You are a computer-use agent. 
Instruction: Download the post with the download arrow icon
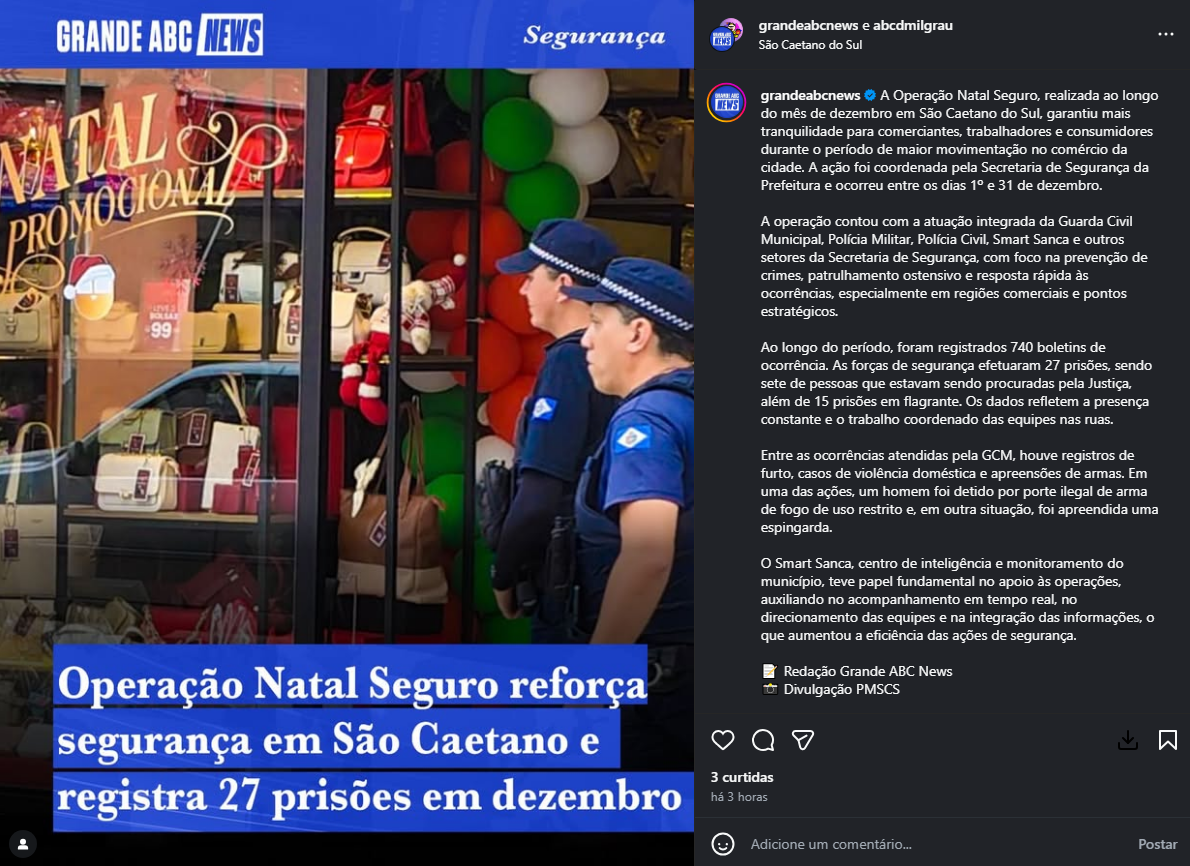coord(1128,740)
